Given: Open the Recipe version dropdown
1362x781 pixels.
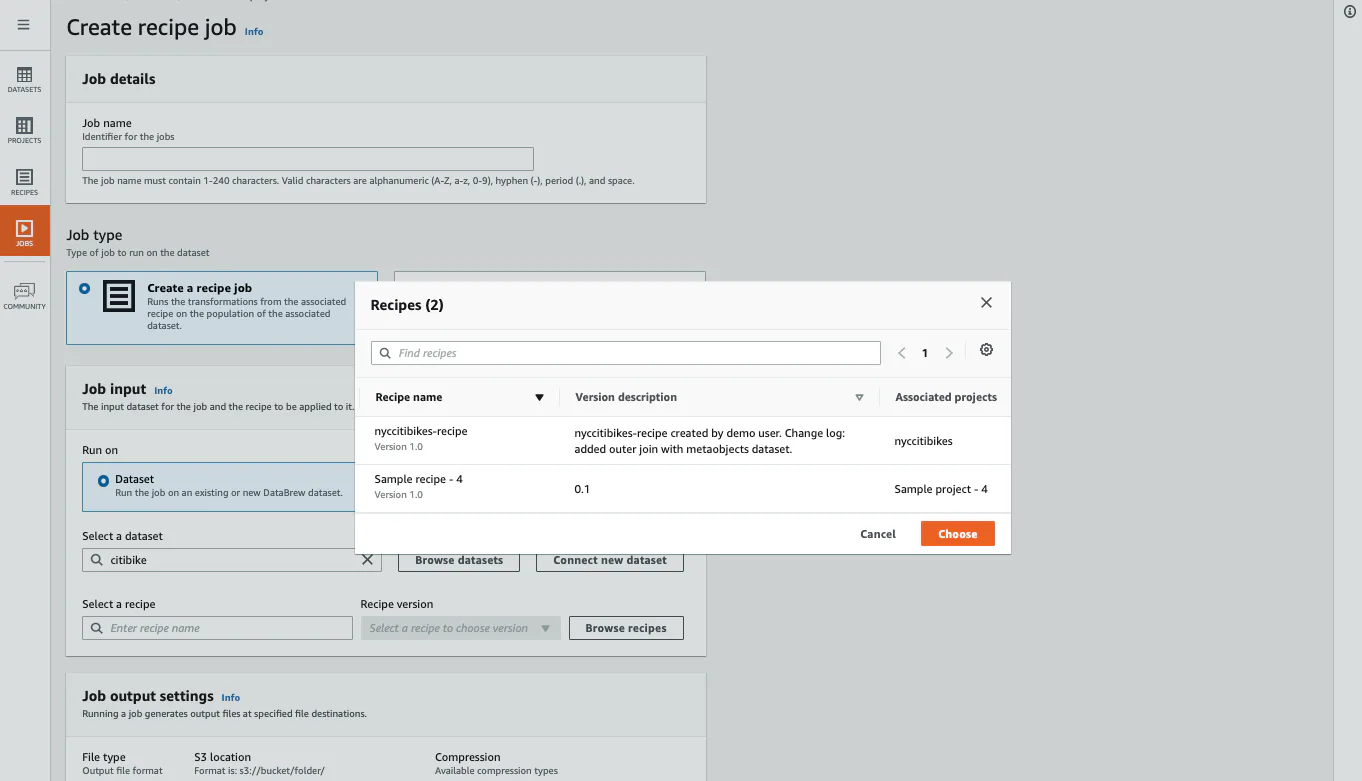Looking at the screenshot, I should click(460, 627).
